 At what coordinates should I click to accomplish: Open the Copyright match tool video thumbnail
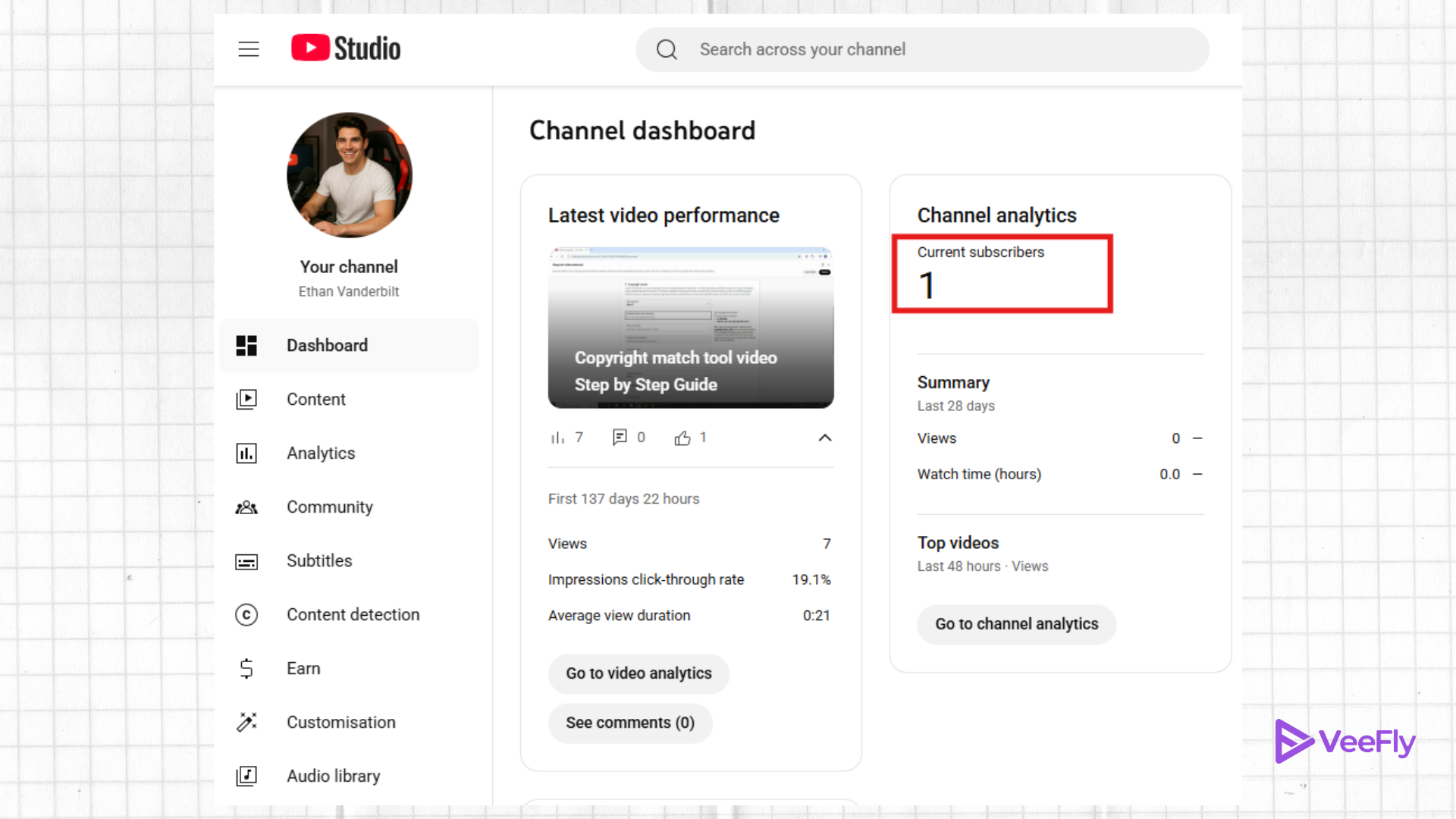[x=691, y=328]
